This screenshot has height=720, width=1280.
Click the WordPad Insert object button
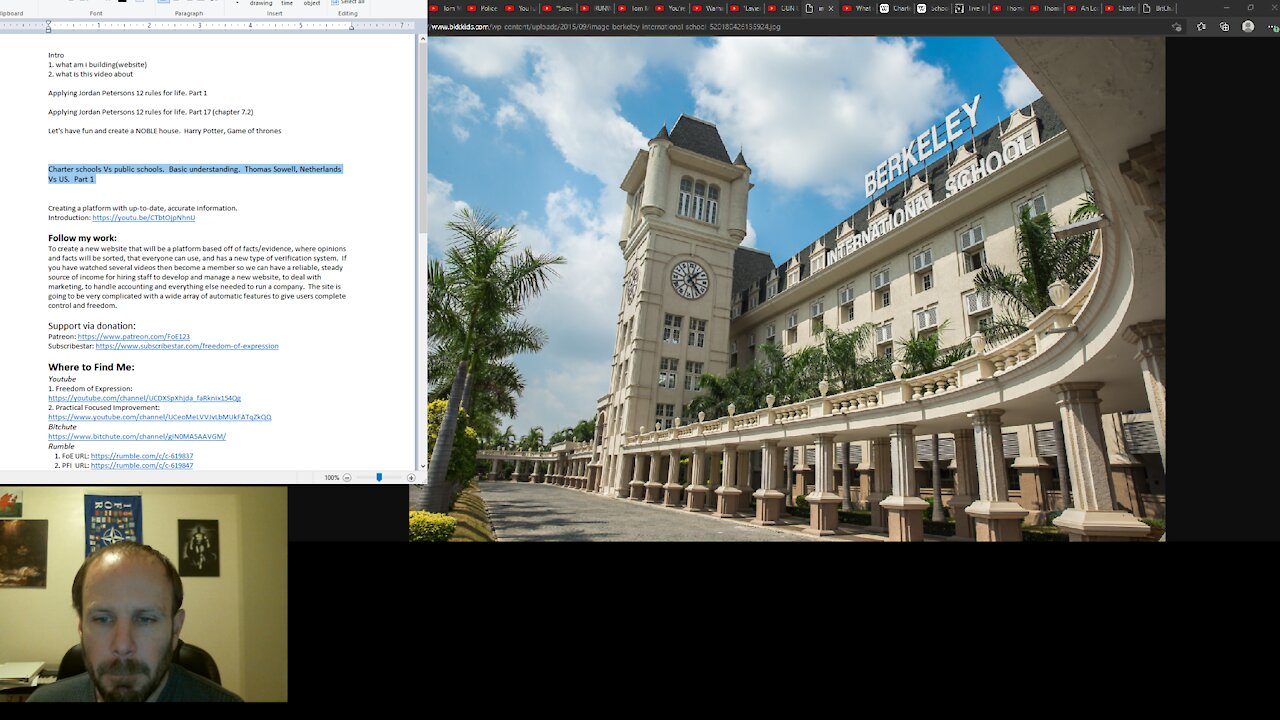click(x=312, y=3)
